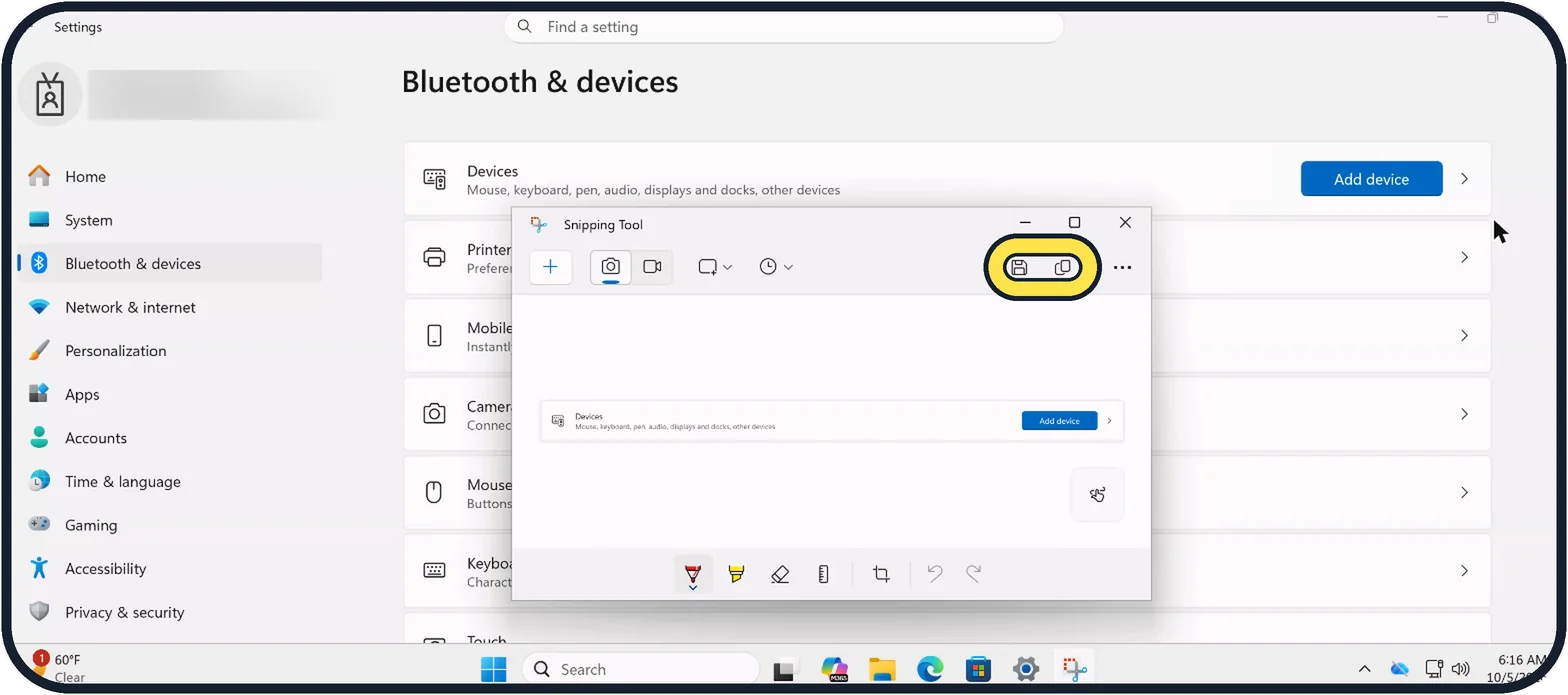The height and width of the screenshot is (695, 1568).
Task: Undo the last snip edit
Action: coord(934,574)
